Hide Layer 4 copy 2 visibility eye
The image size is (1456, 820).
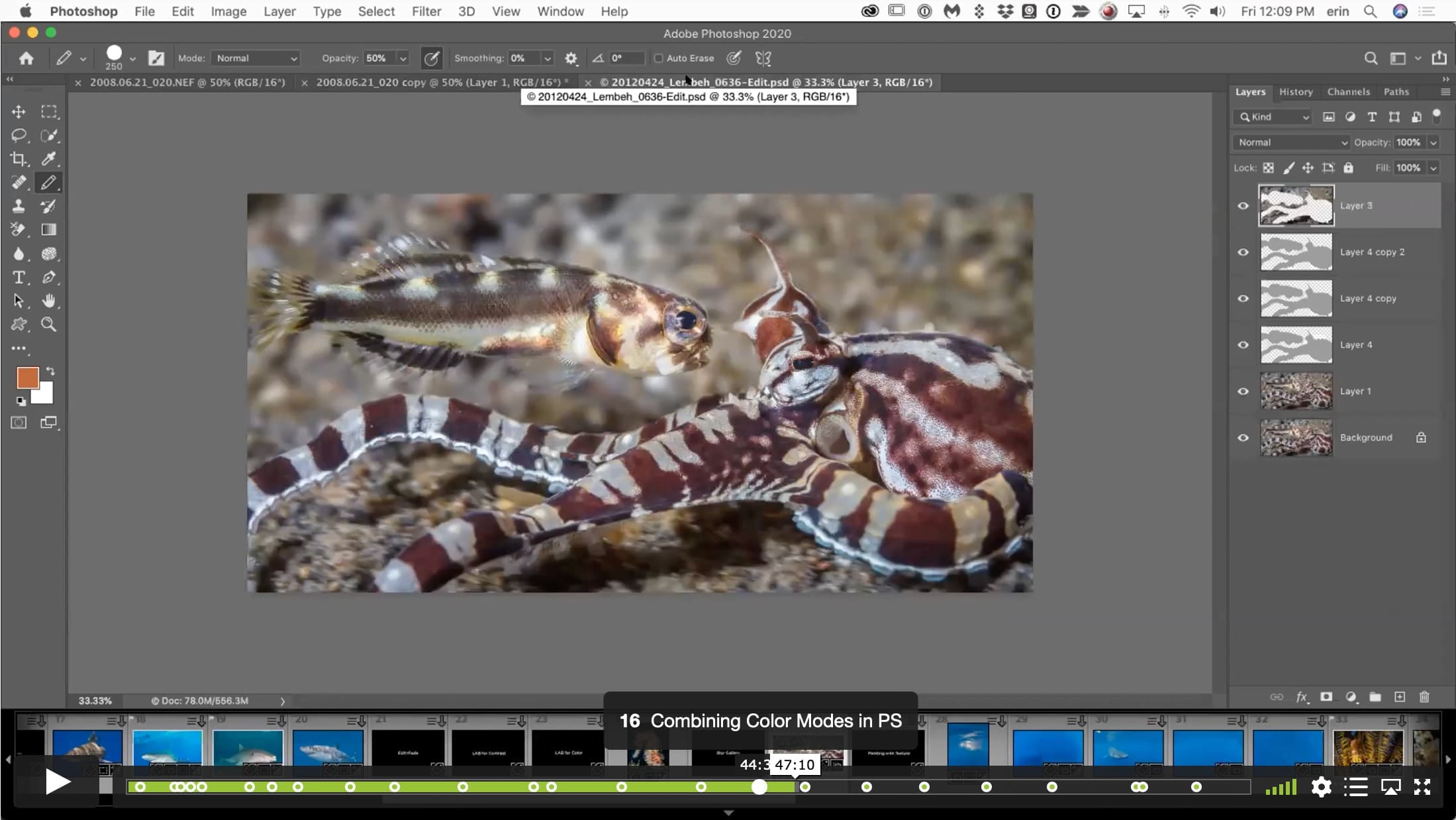1243,252
